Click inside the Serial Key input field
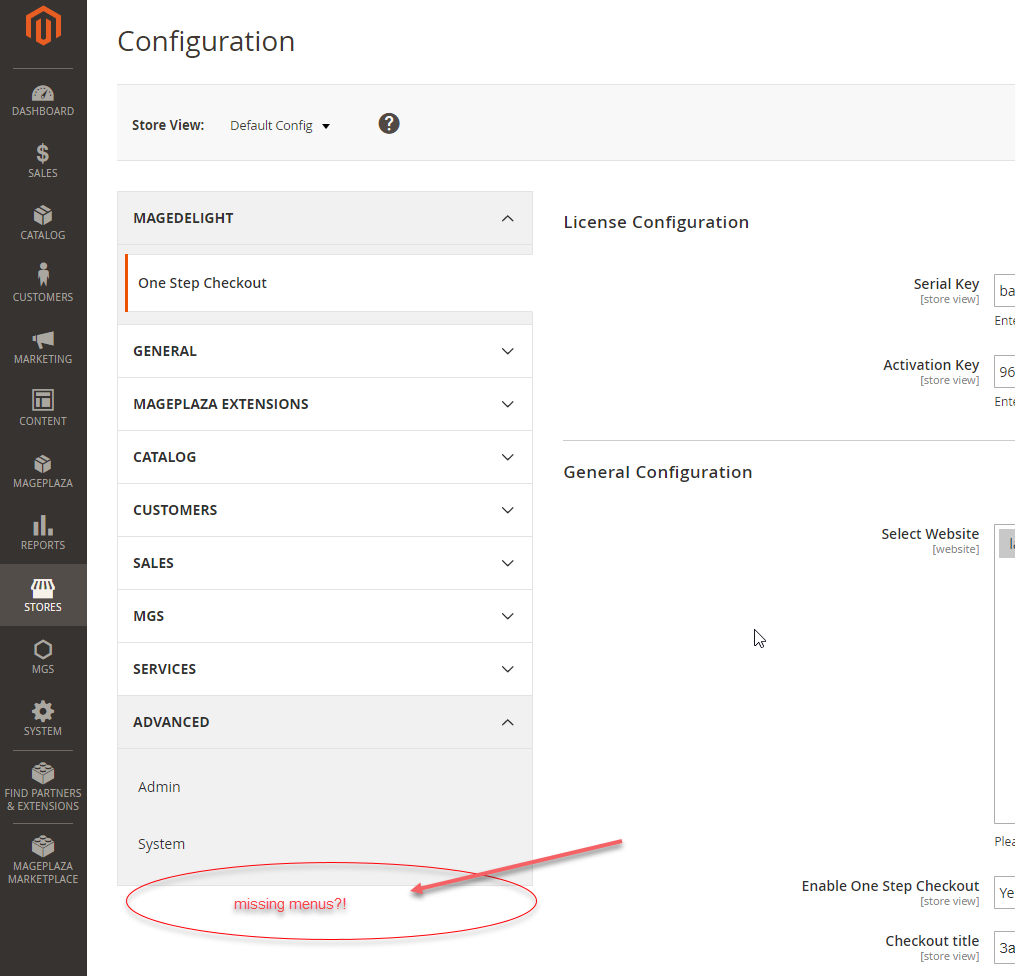This screenshot has height=976, width=1015. 1005,290
